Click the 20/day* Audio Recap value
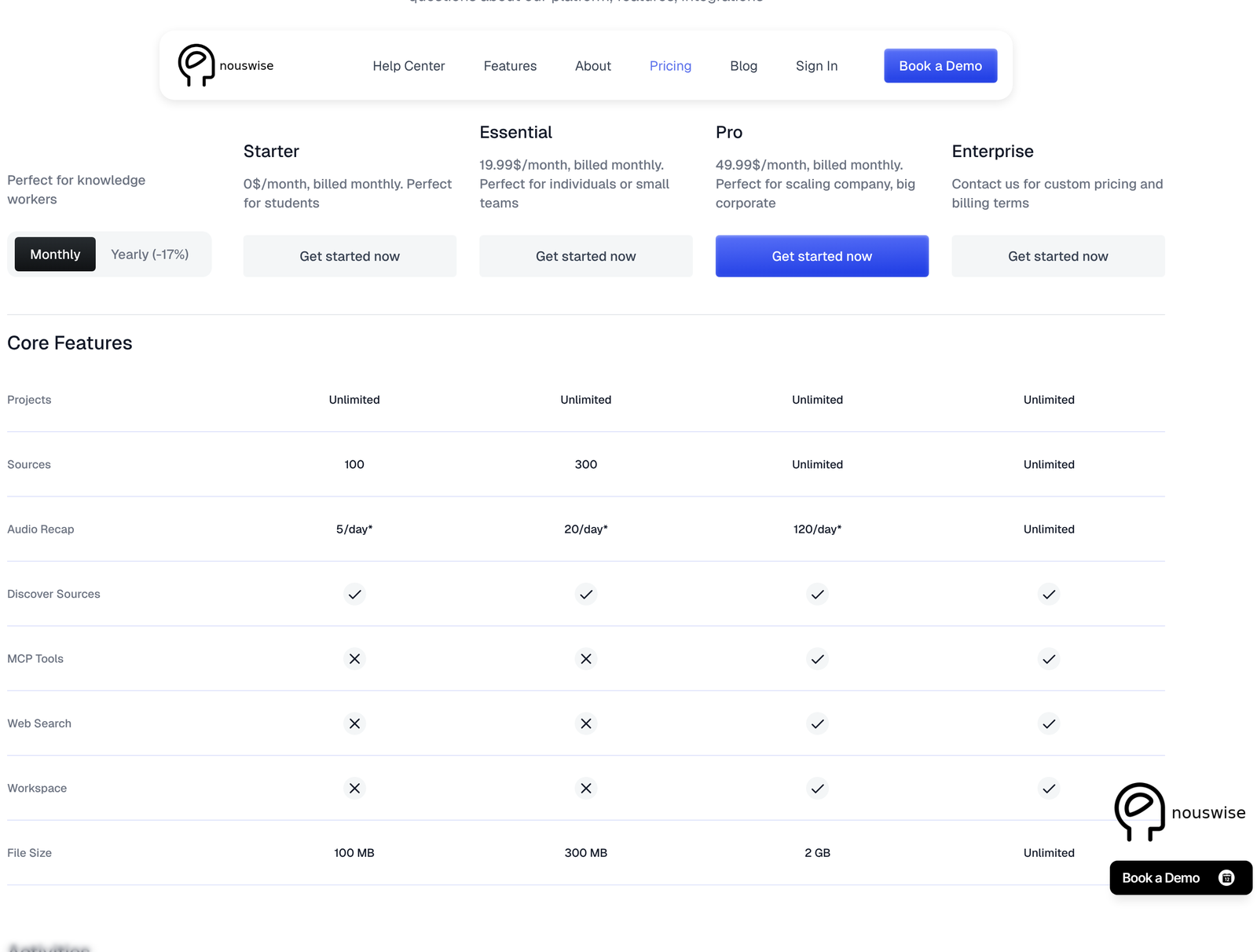This screenshot has height=952, width=1257. click(x=586, y=529)
